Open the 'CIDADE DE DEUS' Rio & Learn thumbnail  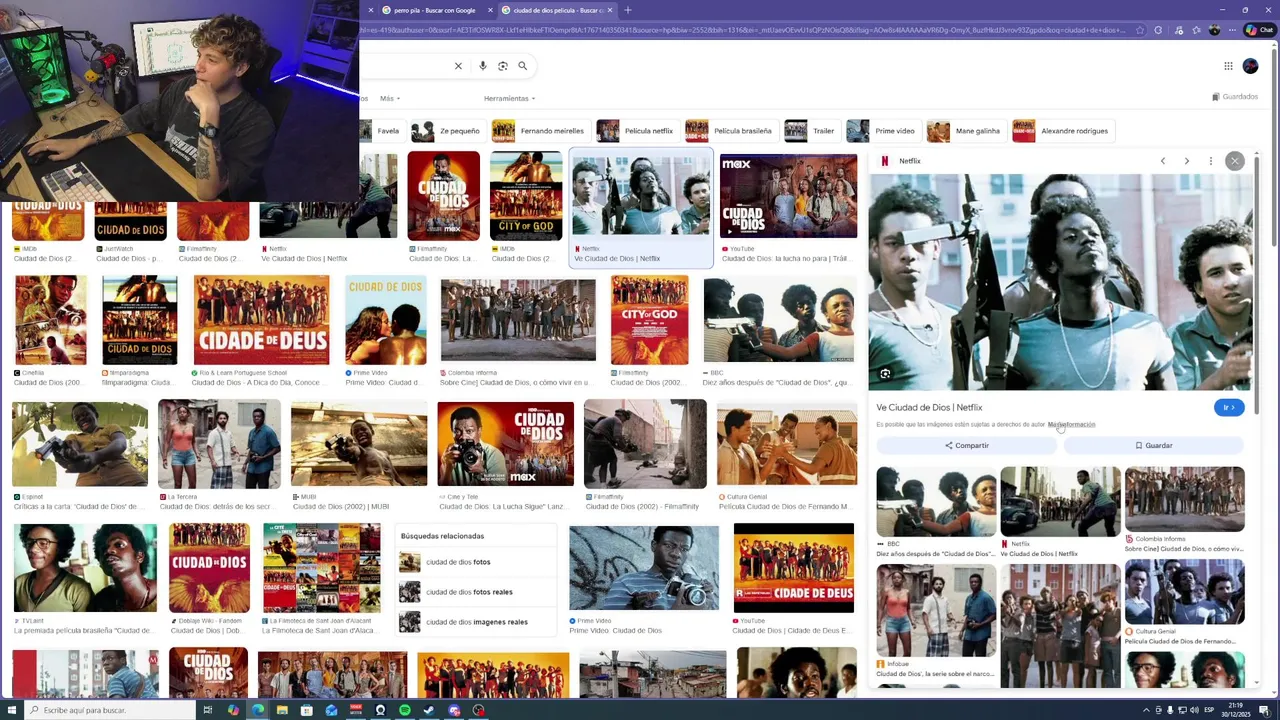[x=261, y=320]
